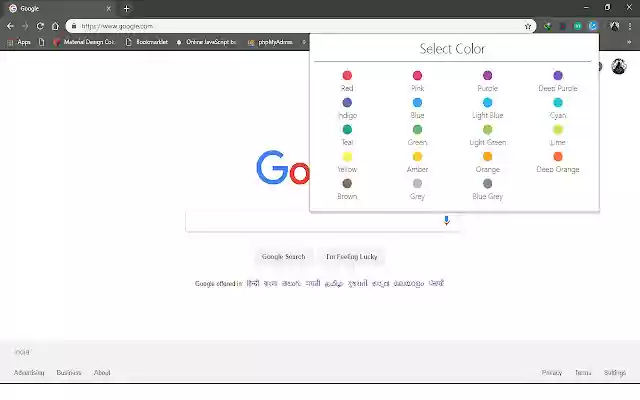Go back with the browser back arrow

[10, 26]
